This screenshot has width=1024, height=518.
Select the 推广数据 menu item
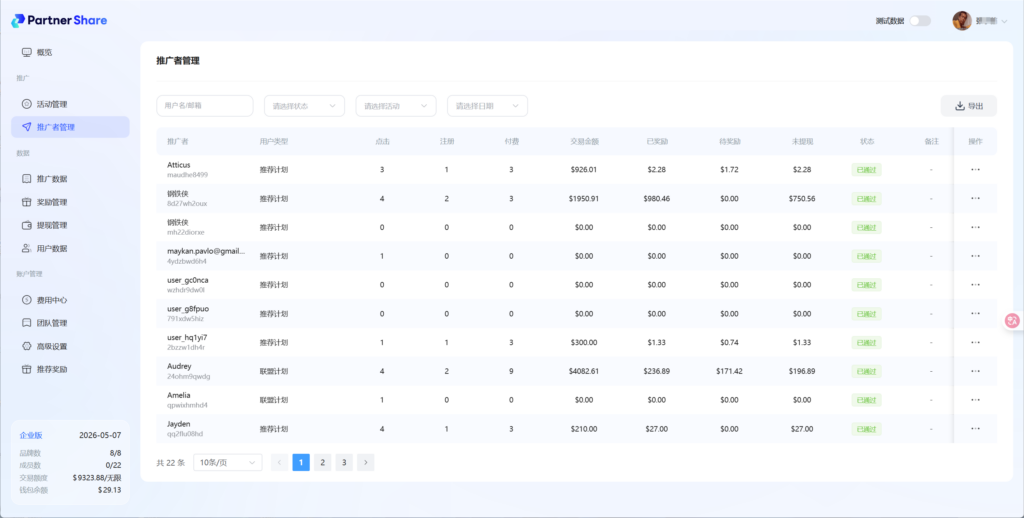tap(52, 179)
